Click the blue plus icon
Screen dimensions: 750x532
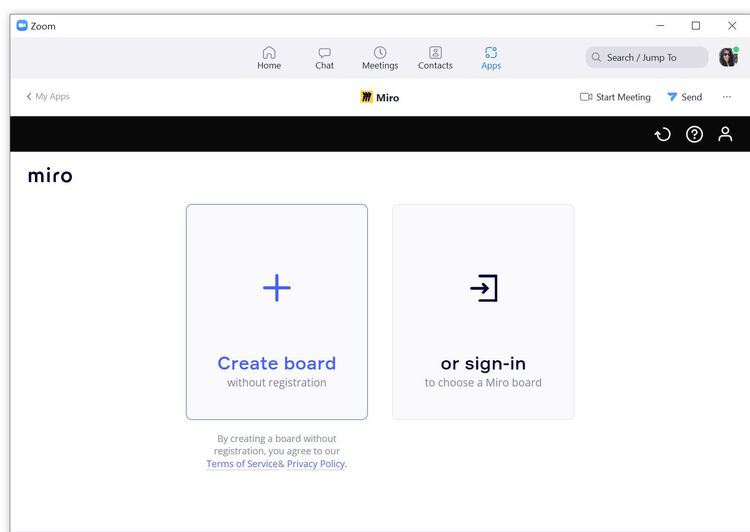click(277, 288)
